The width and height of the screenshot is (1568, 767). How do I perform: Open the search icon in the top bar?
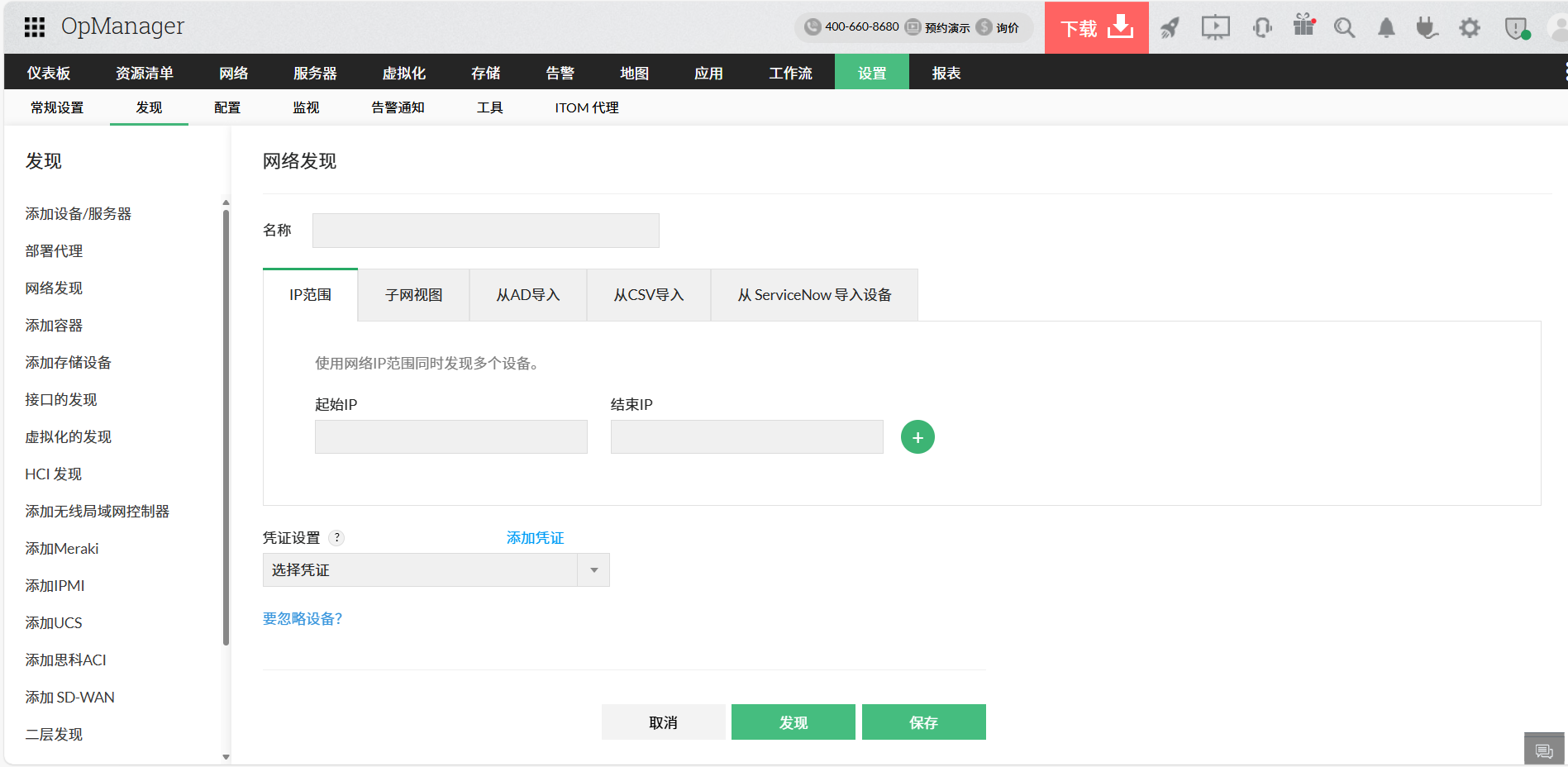pyautogui.click(x=1344, y=27)
